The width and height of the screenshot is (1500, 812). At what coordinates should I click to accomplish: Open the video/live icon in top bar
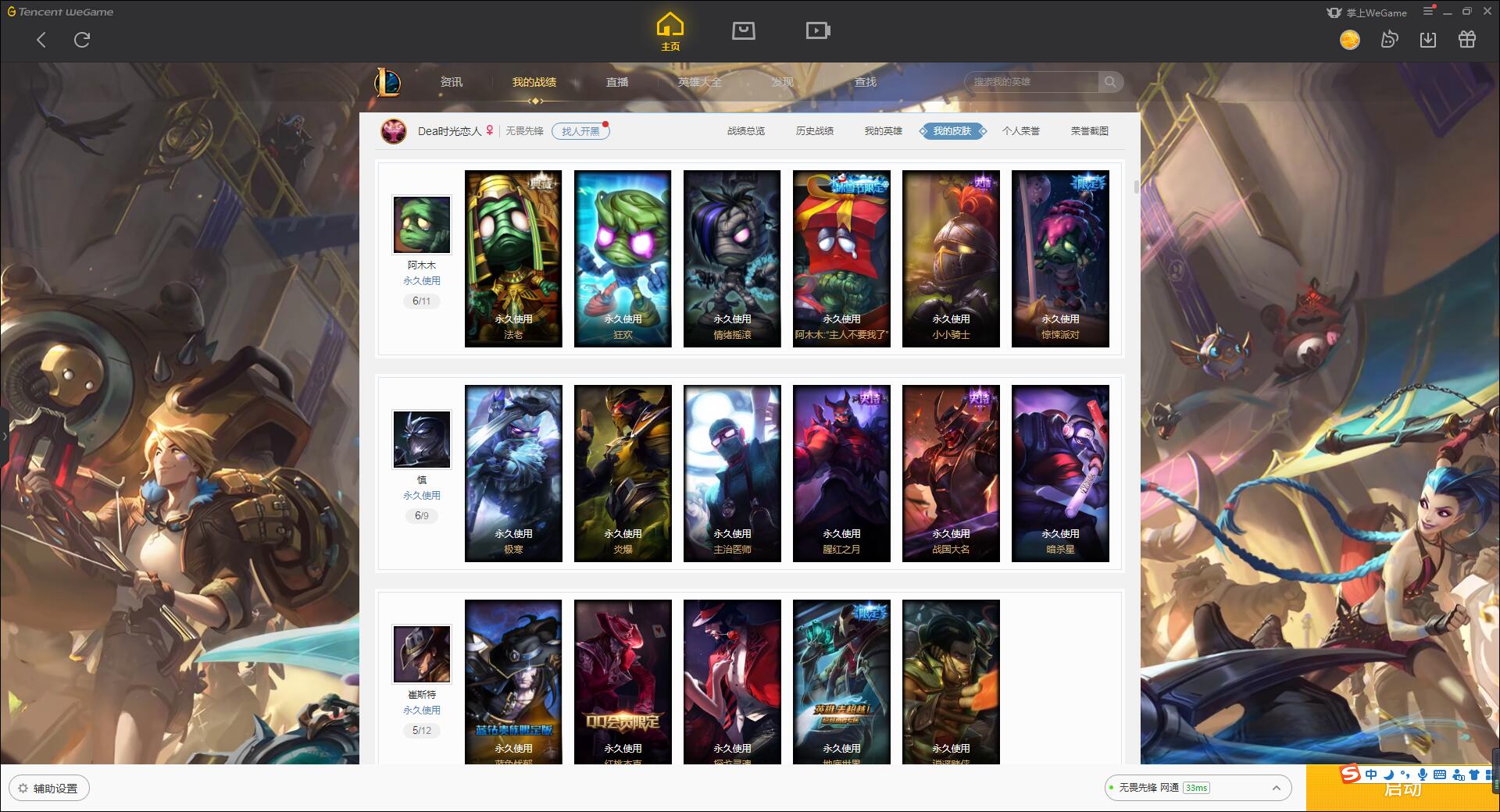point(817,30)
